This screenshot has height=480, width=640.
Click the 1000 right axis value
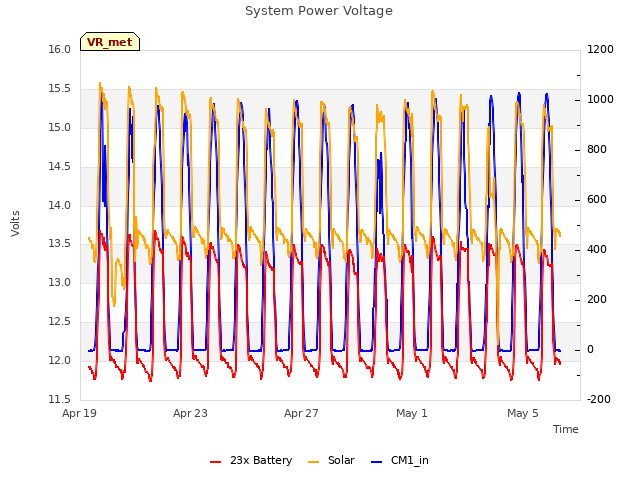(x=600, y=100)
